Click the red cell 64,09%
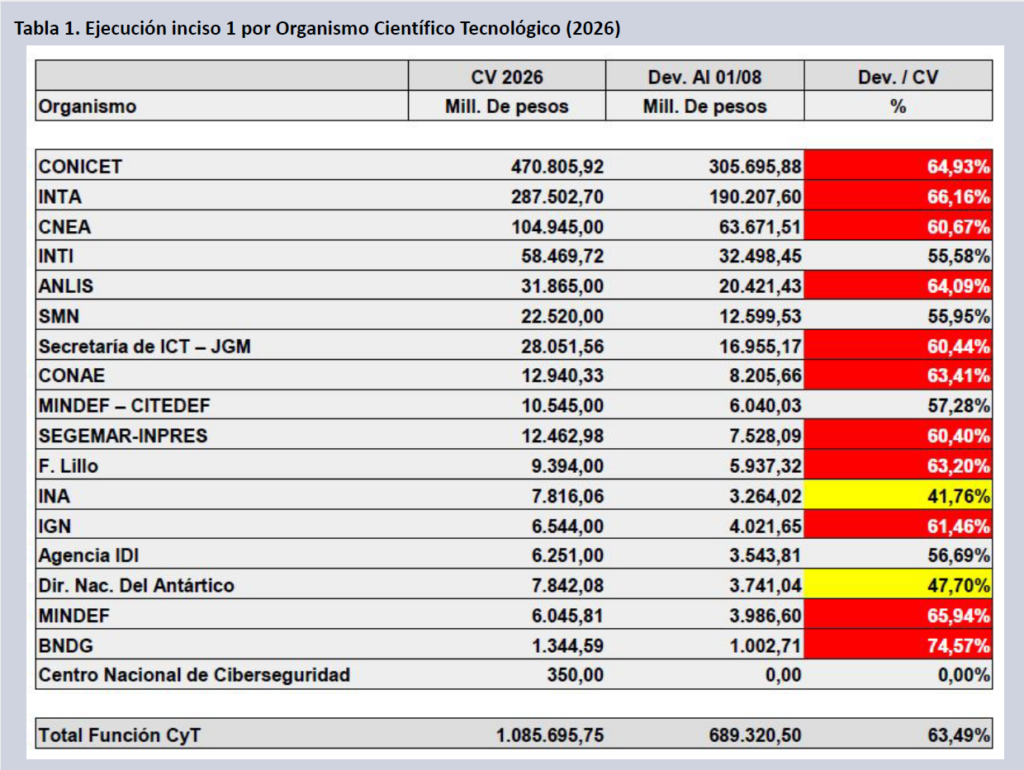This screenshot has width=1024, height=770. [898, 285]
